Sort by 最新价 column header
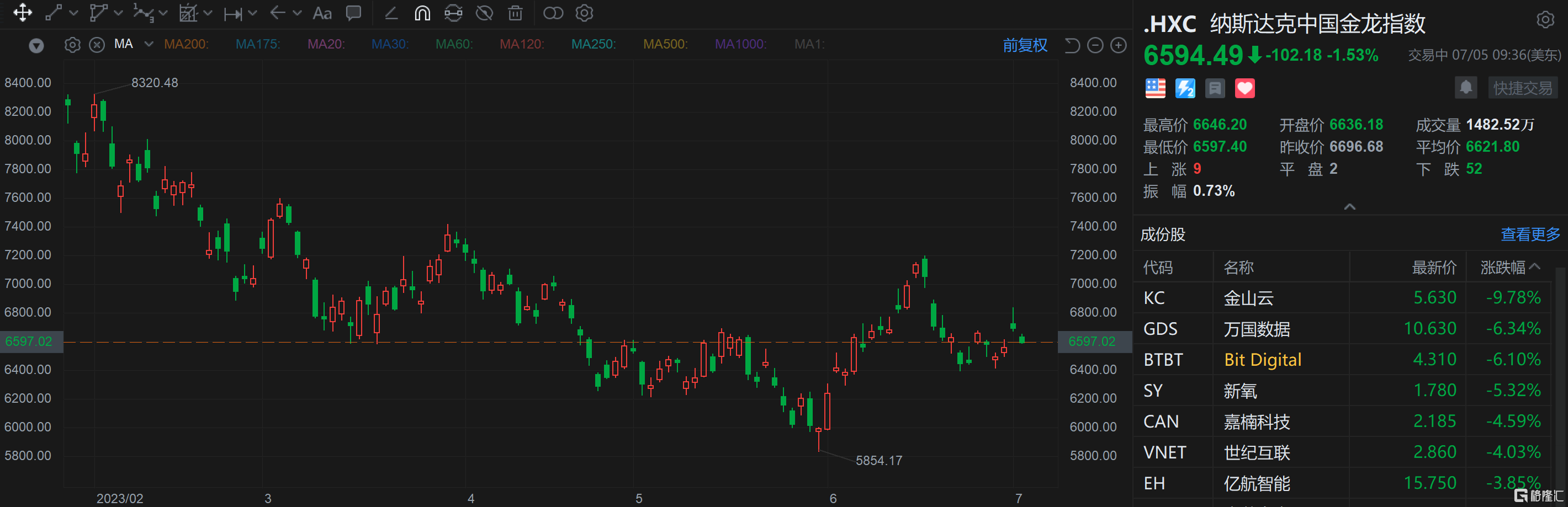Screen dimensions: 1568x507 (1434, 268)
